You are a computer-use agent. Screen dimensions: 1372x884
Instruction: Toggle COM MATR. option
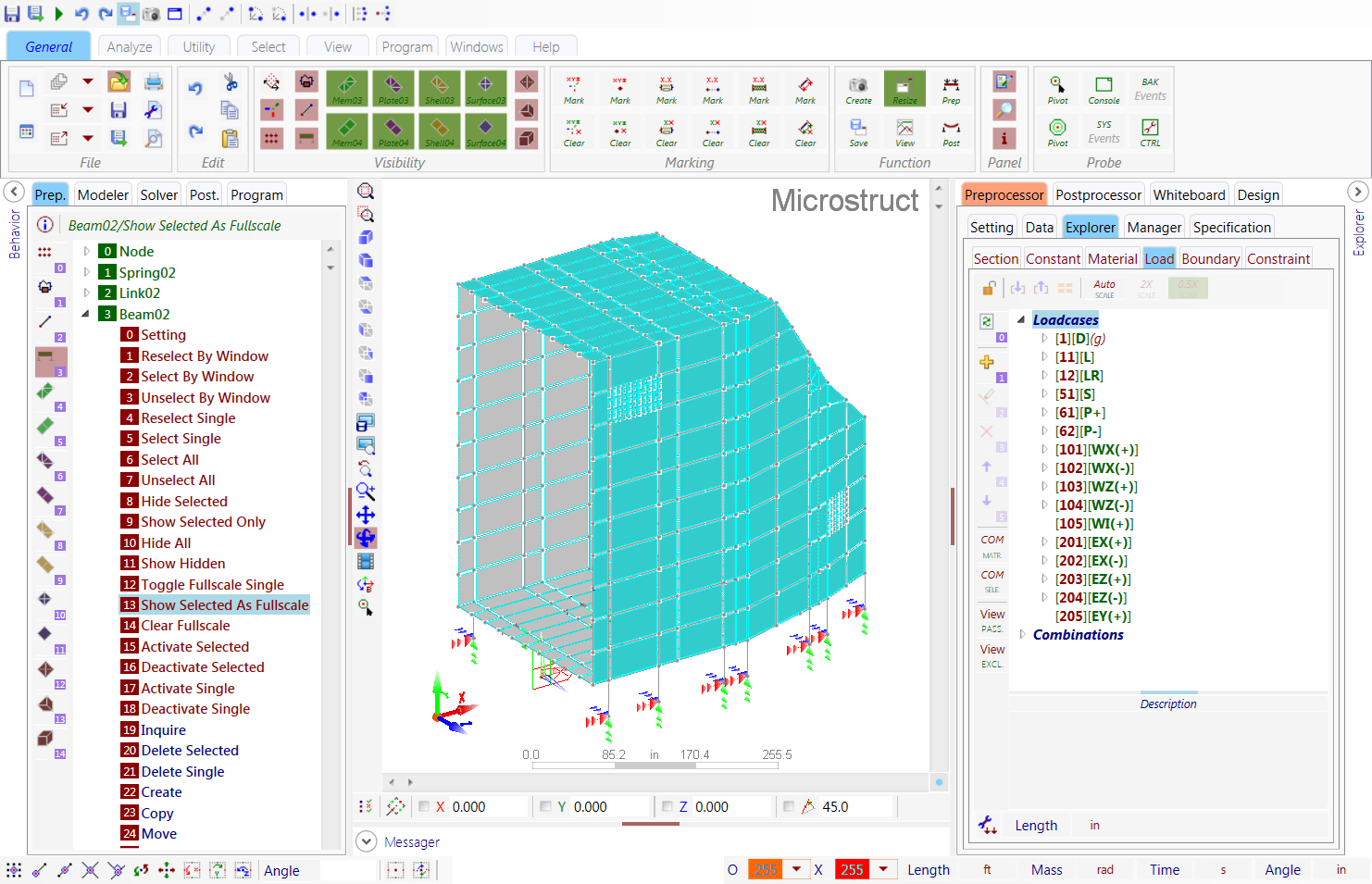[x=992, y=546]
